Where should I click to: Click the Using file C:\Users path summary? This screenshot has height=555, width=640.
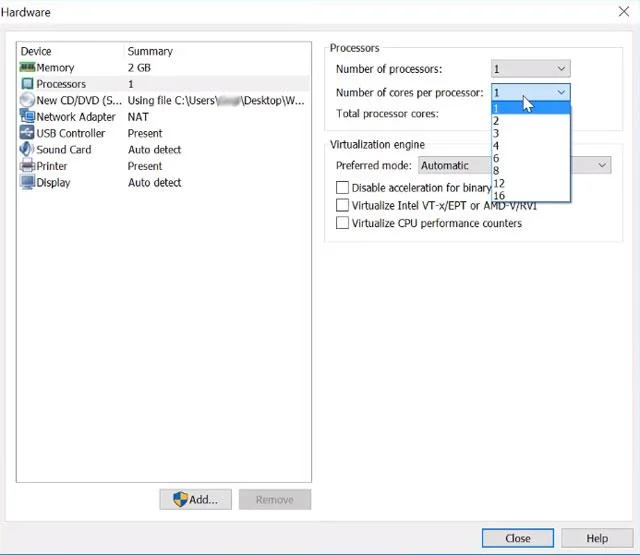(216, 100)
